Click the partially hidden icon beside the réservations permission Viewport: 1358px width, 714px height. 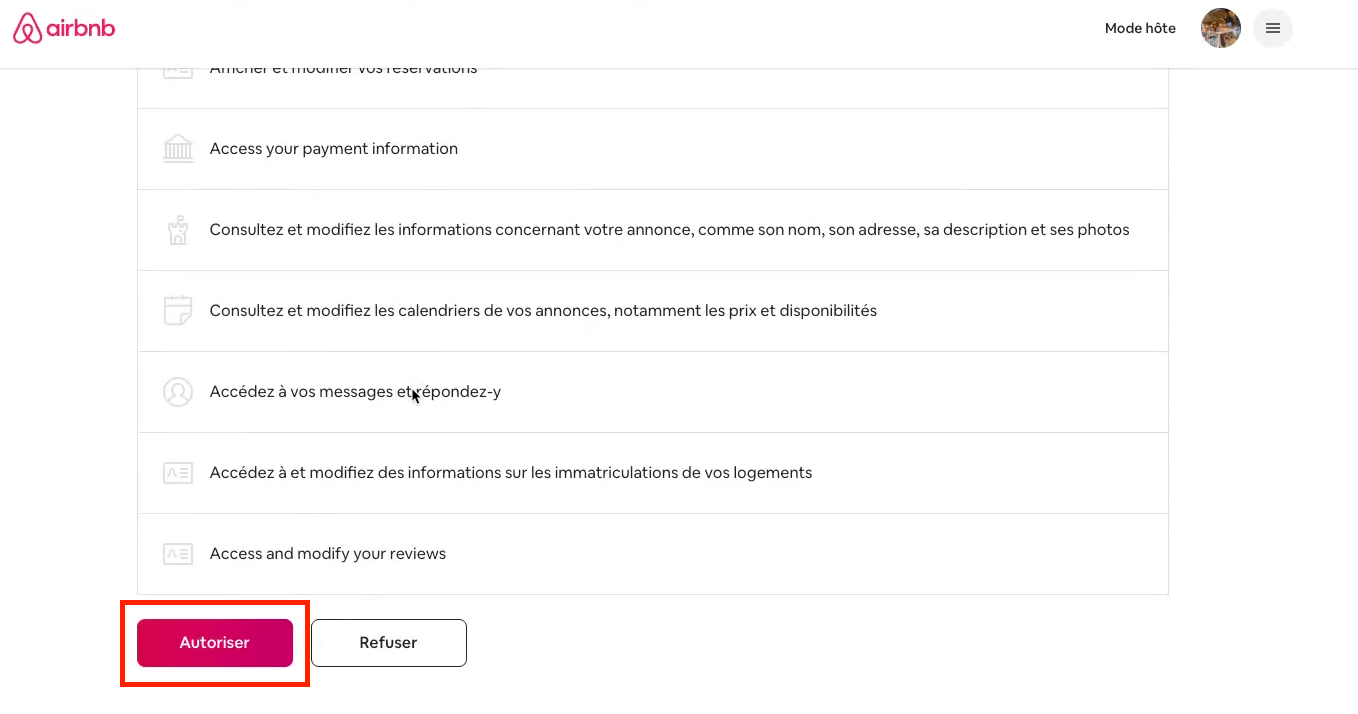[x=178, y=72]
